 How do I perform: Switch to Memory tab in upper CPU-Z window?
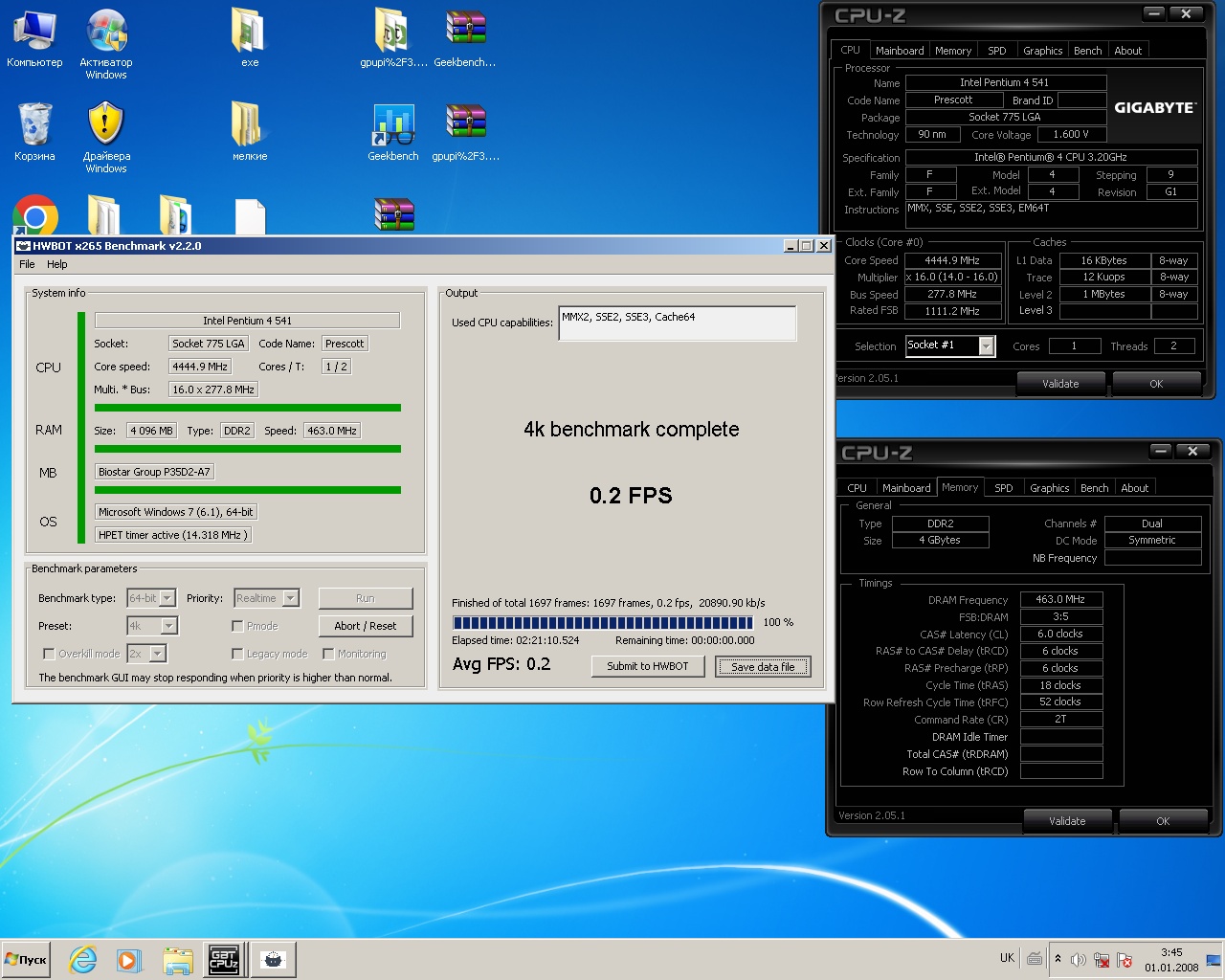(x=953, y=51)
